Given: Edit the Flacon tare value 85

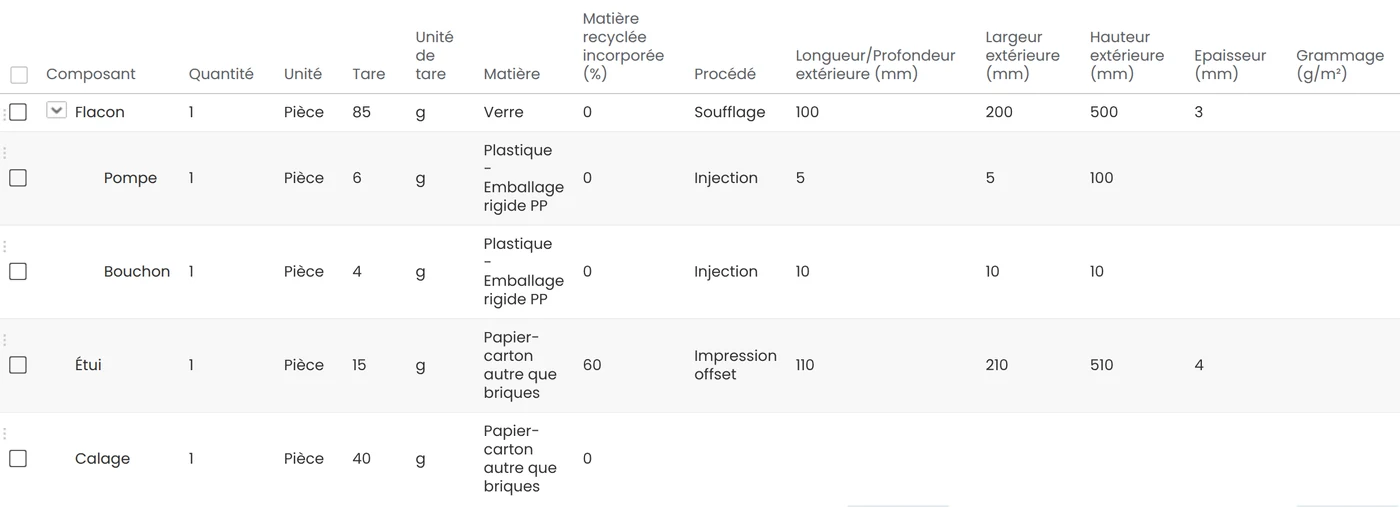Looking at the screenshot, I should (361, 112).
